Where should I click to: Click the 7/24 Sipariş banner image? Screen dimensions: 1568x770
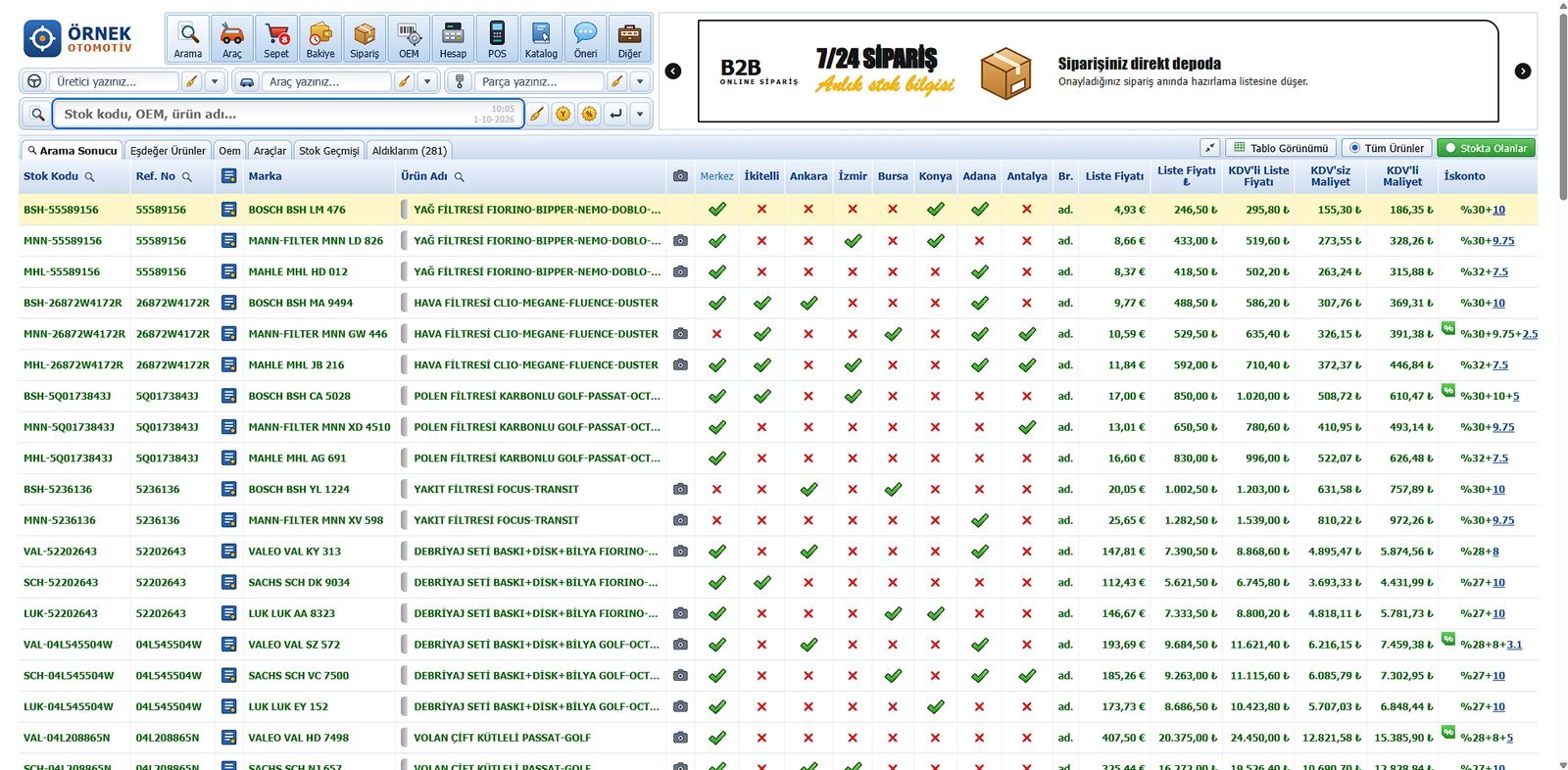click(1098, 71)
